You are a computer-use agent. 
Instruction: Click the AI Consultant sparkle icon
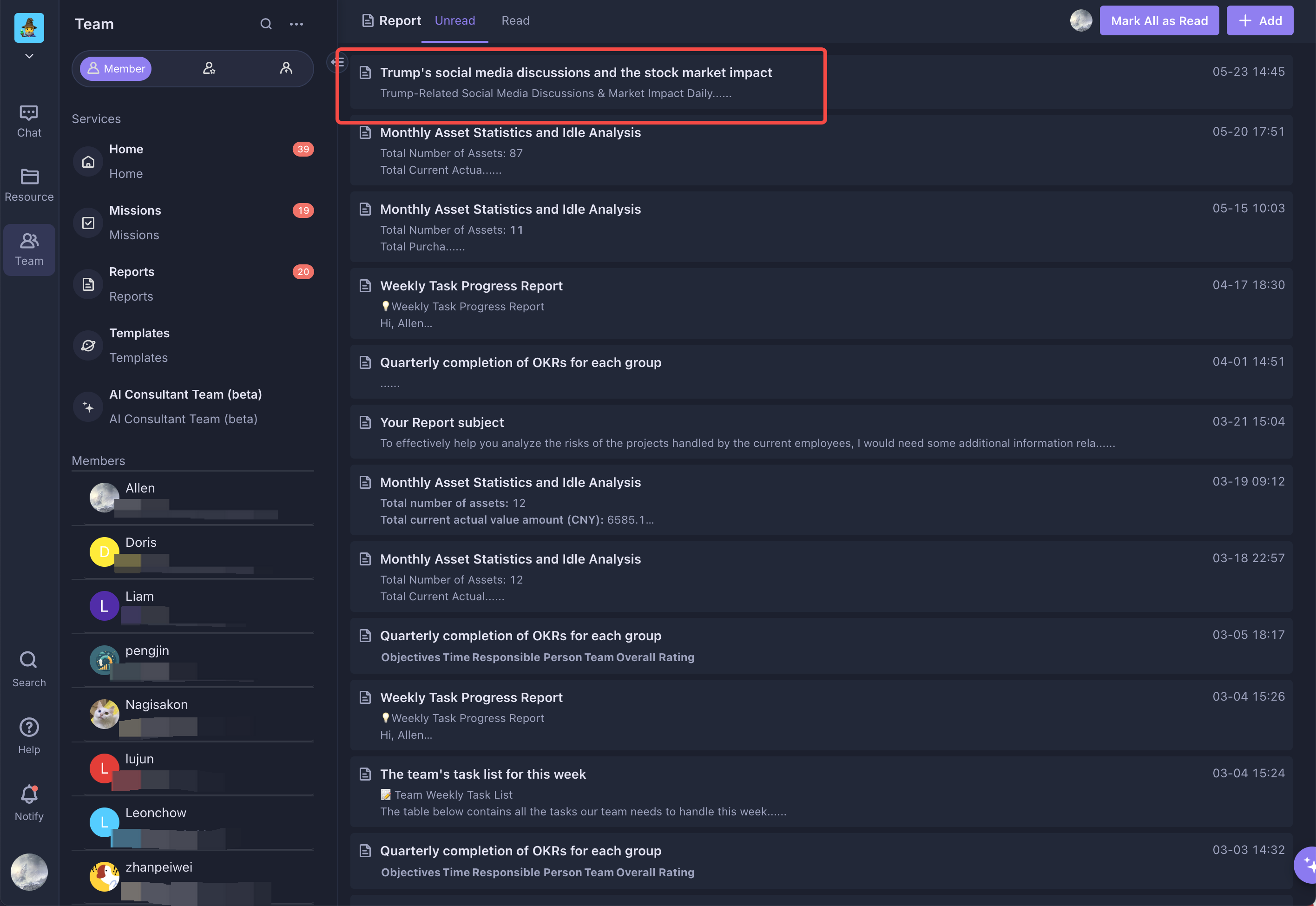[x=88, y=407]
